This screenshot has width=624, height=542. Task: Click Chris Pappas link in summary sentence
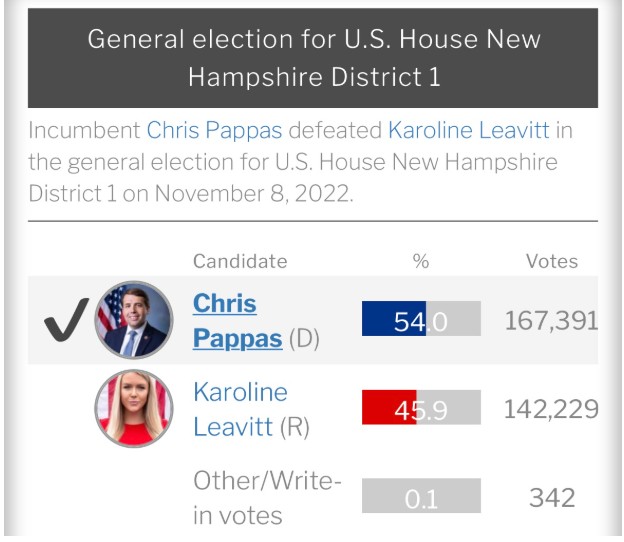tap(214, 130)
